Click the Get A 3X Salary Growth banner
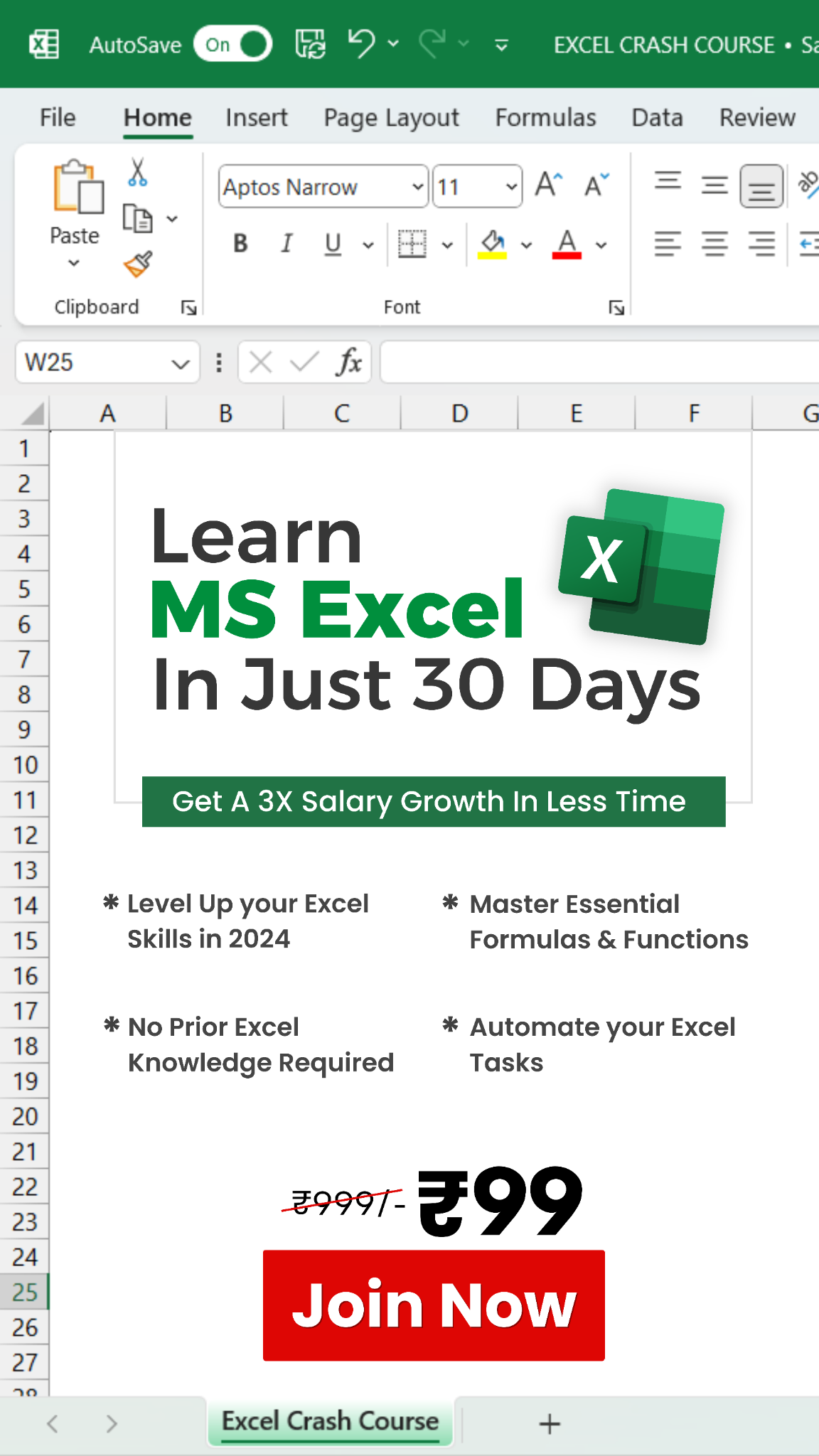Screen dimensions: 819x1456 [x=434, y=801]
